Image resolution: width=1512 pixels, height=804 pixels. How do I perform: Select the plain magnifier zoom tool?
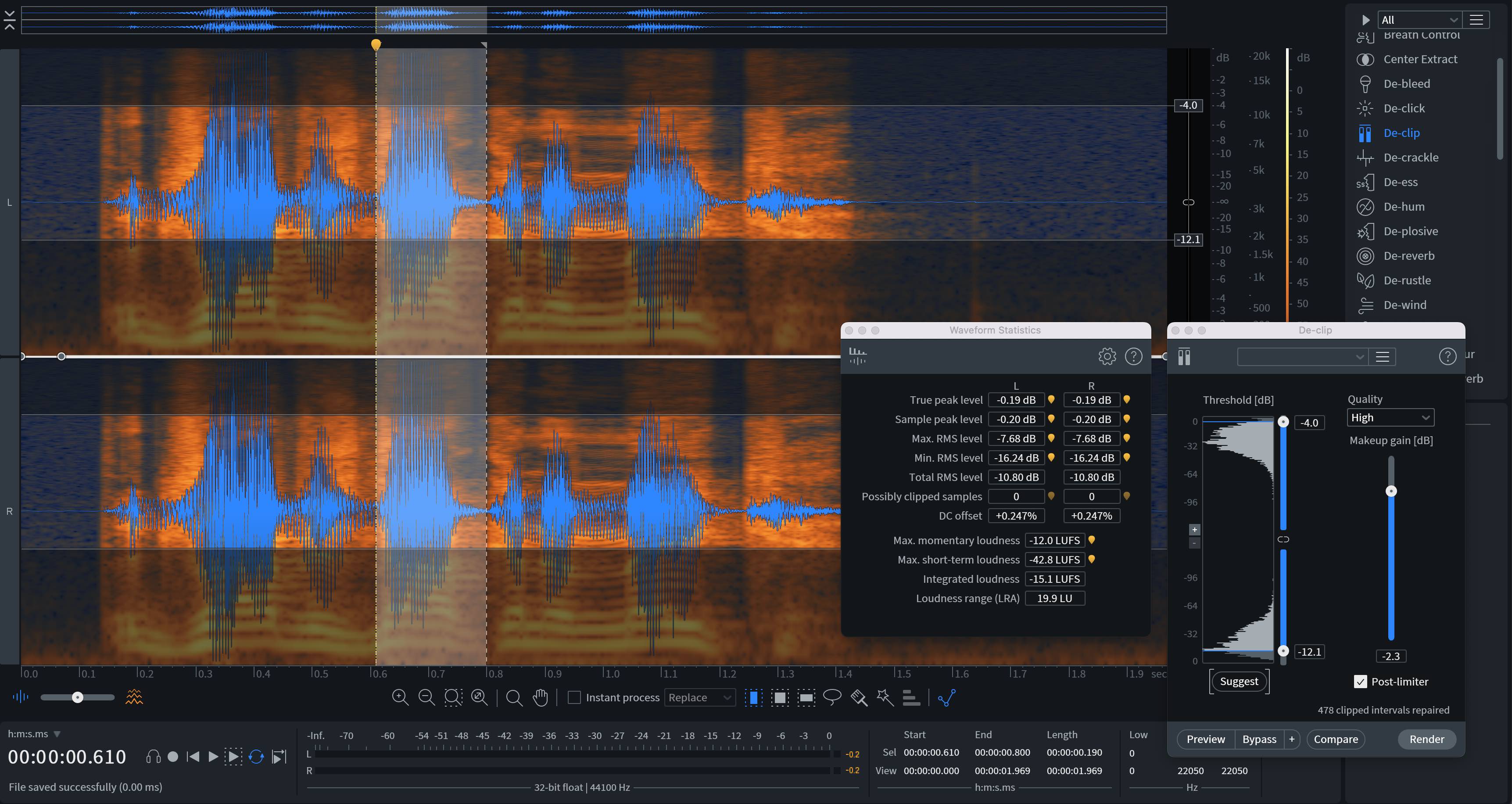coord(514,698)
